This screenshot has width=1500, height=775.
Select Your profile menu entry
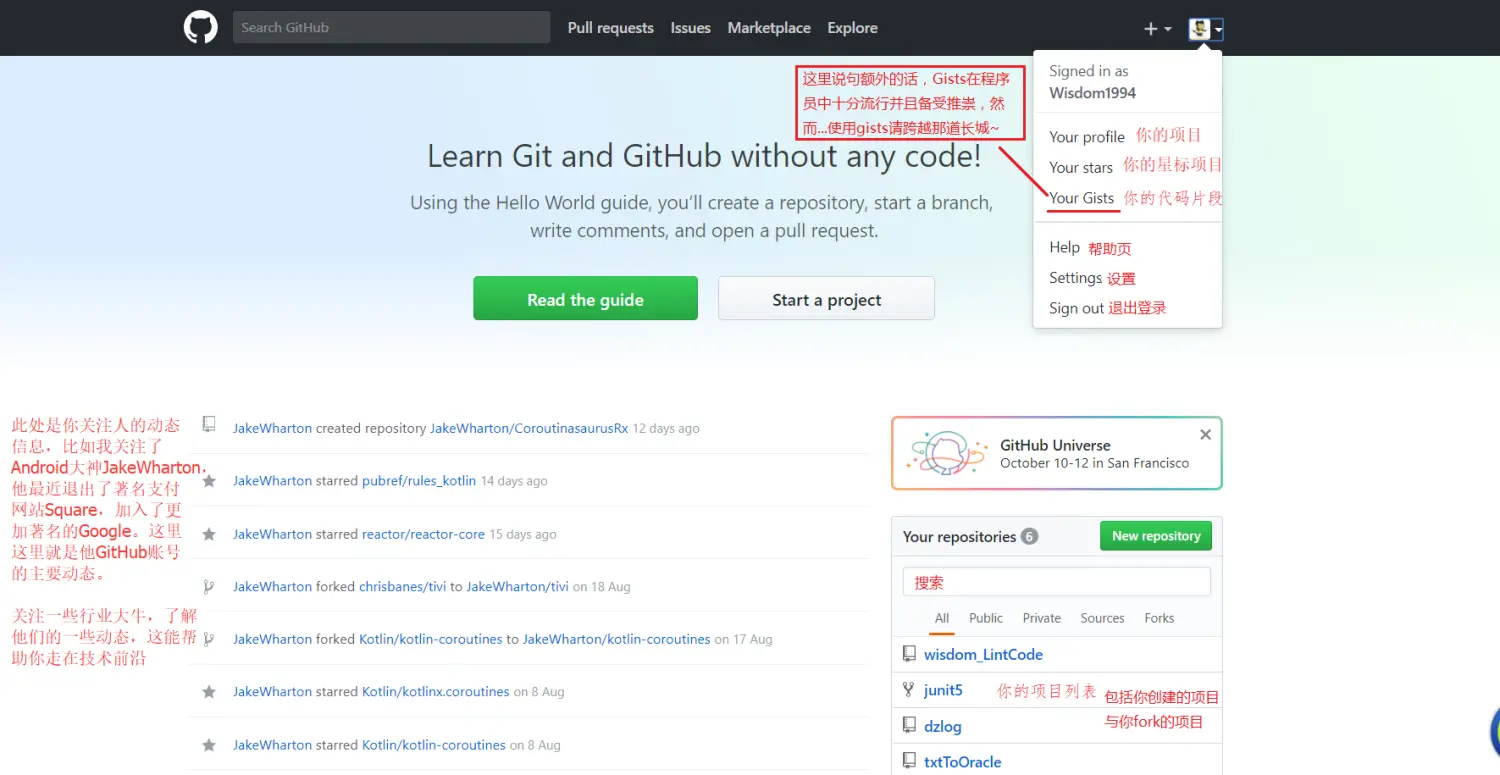coord(1087,137)
